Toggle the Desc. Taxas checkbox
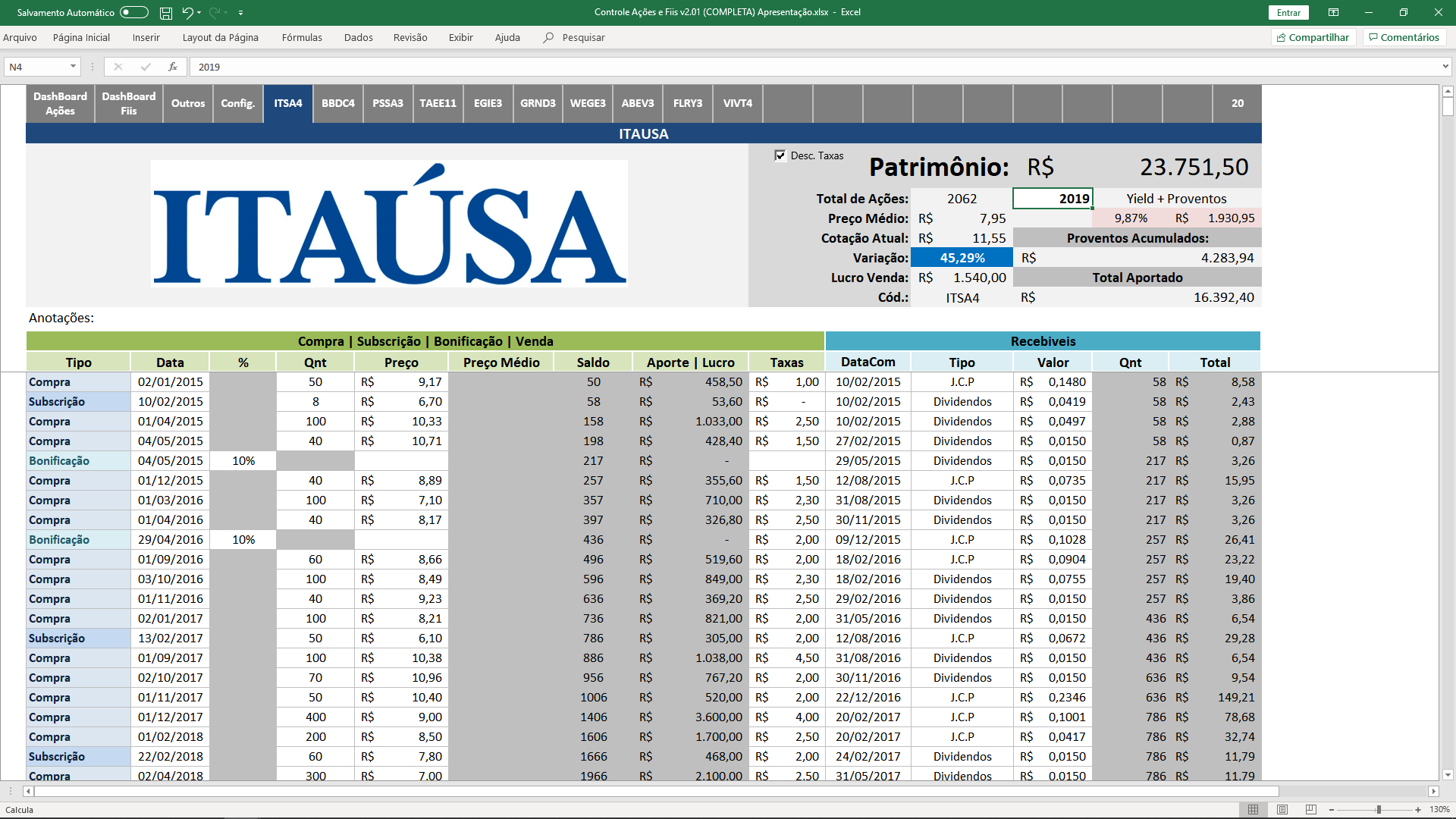Screen dimensions: 1456x819 point(780,155)
